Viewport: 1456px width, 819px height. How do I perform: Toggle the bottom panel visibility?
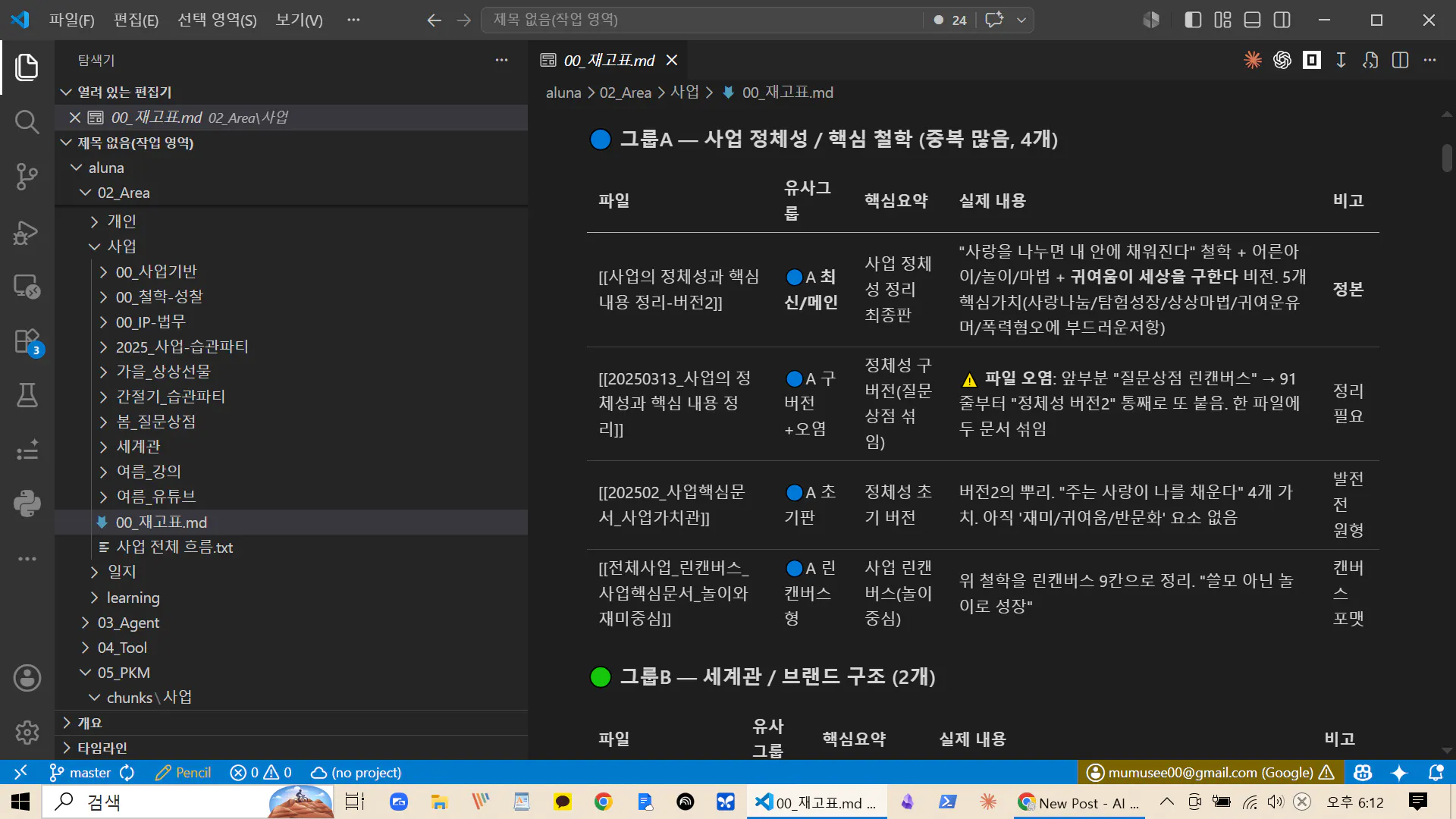point(1253,20)
